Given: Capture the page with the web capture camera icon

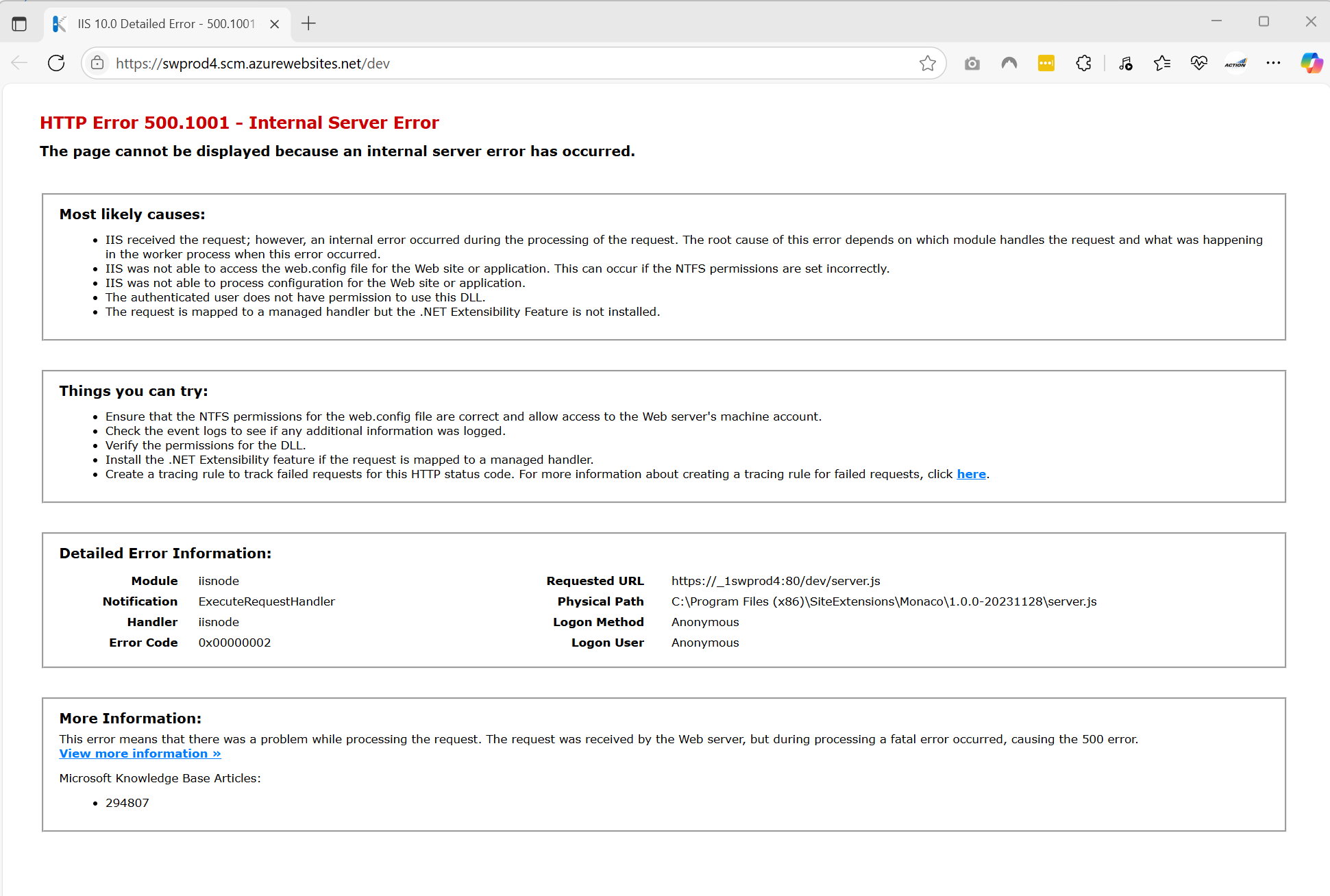Looking at the screenshot, I should pos(972,62).
